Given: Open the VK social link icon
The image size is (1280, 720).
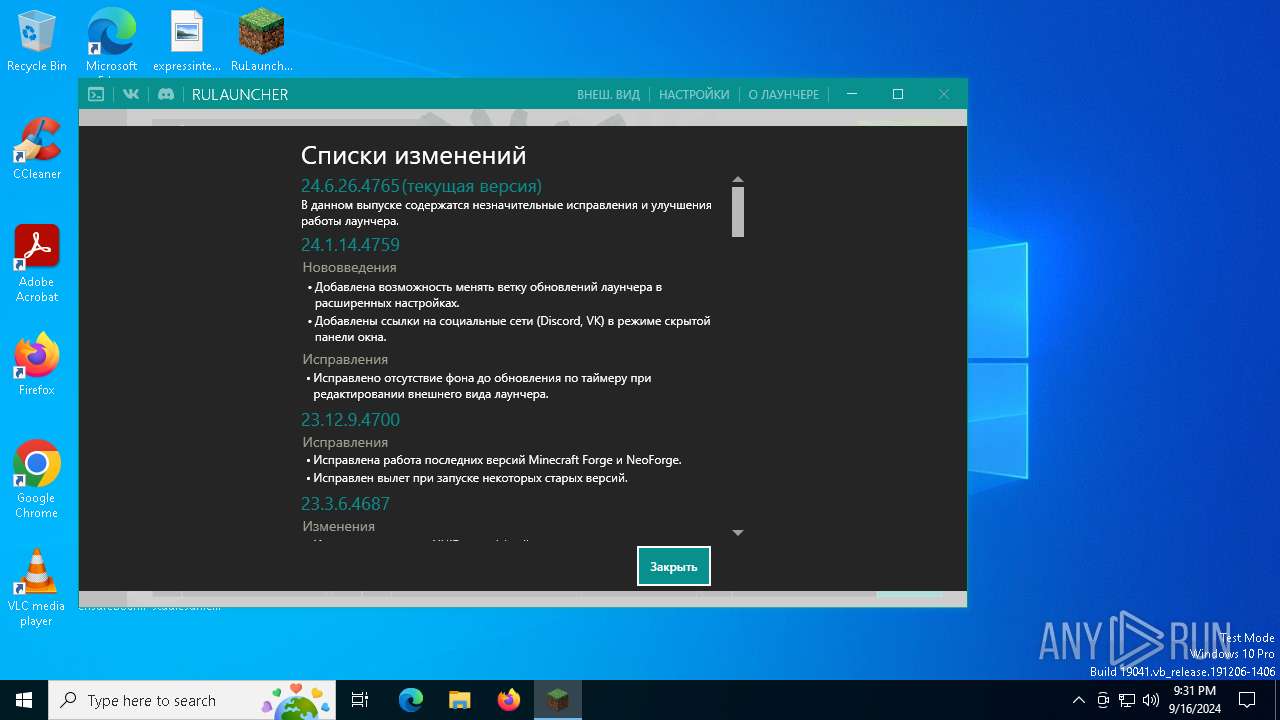Looking at the screenshot, I should point(131,94).
